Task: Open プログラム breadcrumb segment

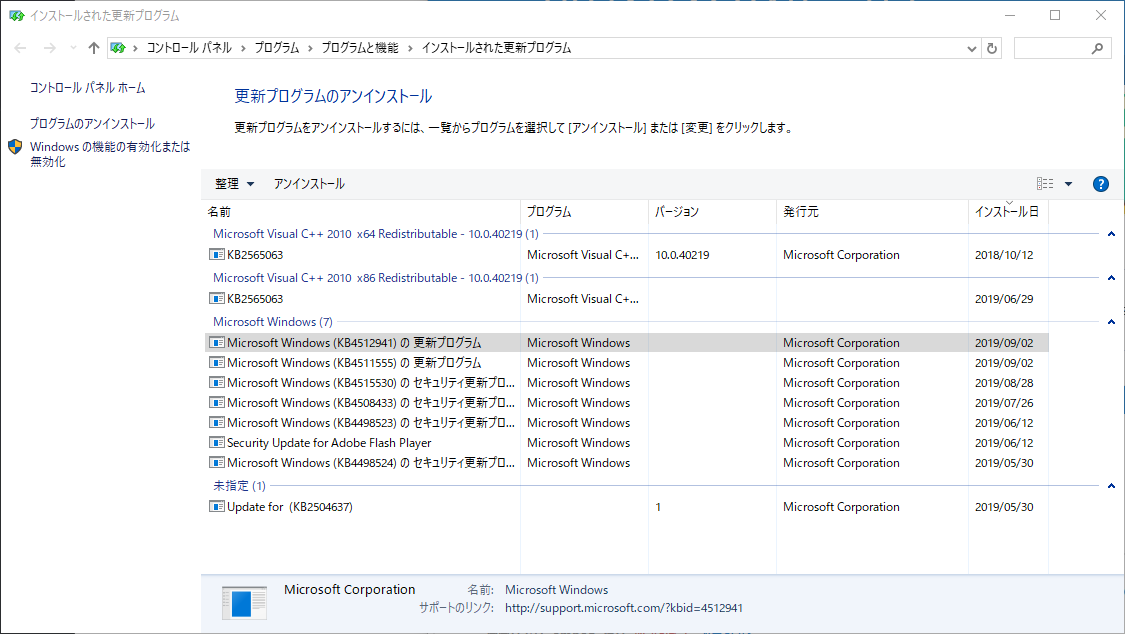Action: pyautogui.click(x=277, y=48)
